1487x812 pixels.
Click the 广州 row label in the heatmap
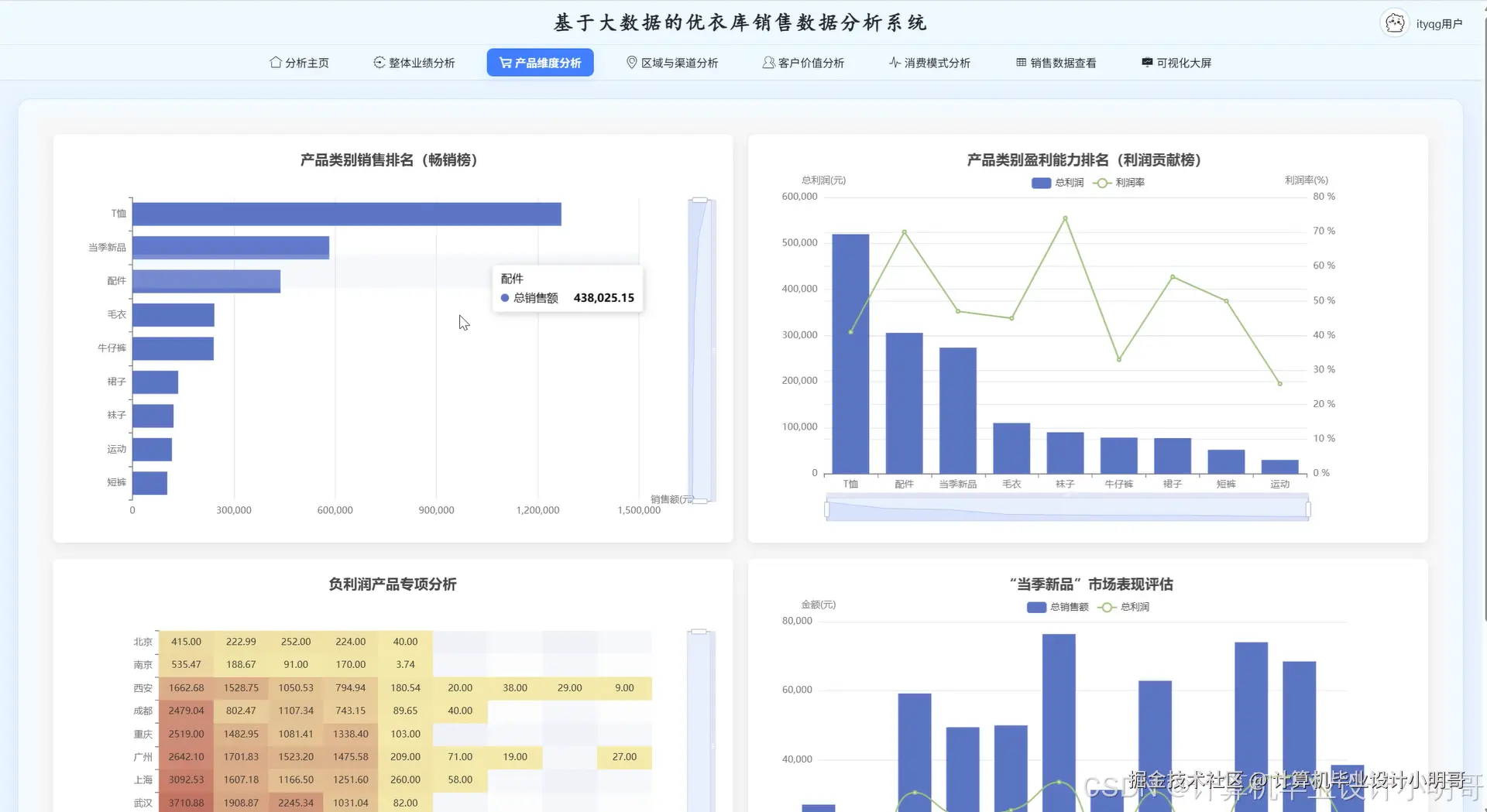[143, 757]
